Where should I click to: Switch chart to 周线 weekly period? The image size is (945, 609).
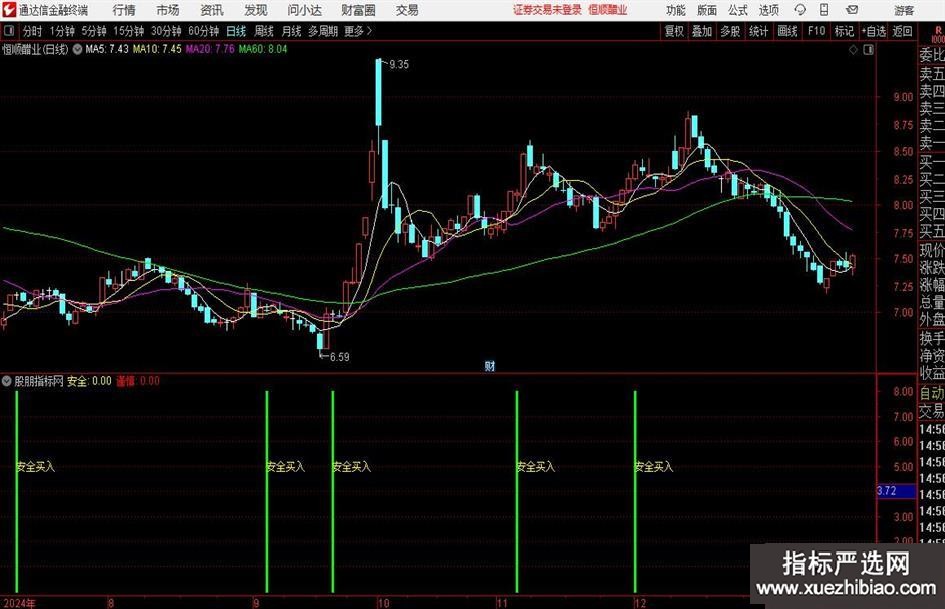pyautogui.click(x=264, y=31)
